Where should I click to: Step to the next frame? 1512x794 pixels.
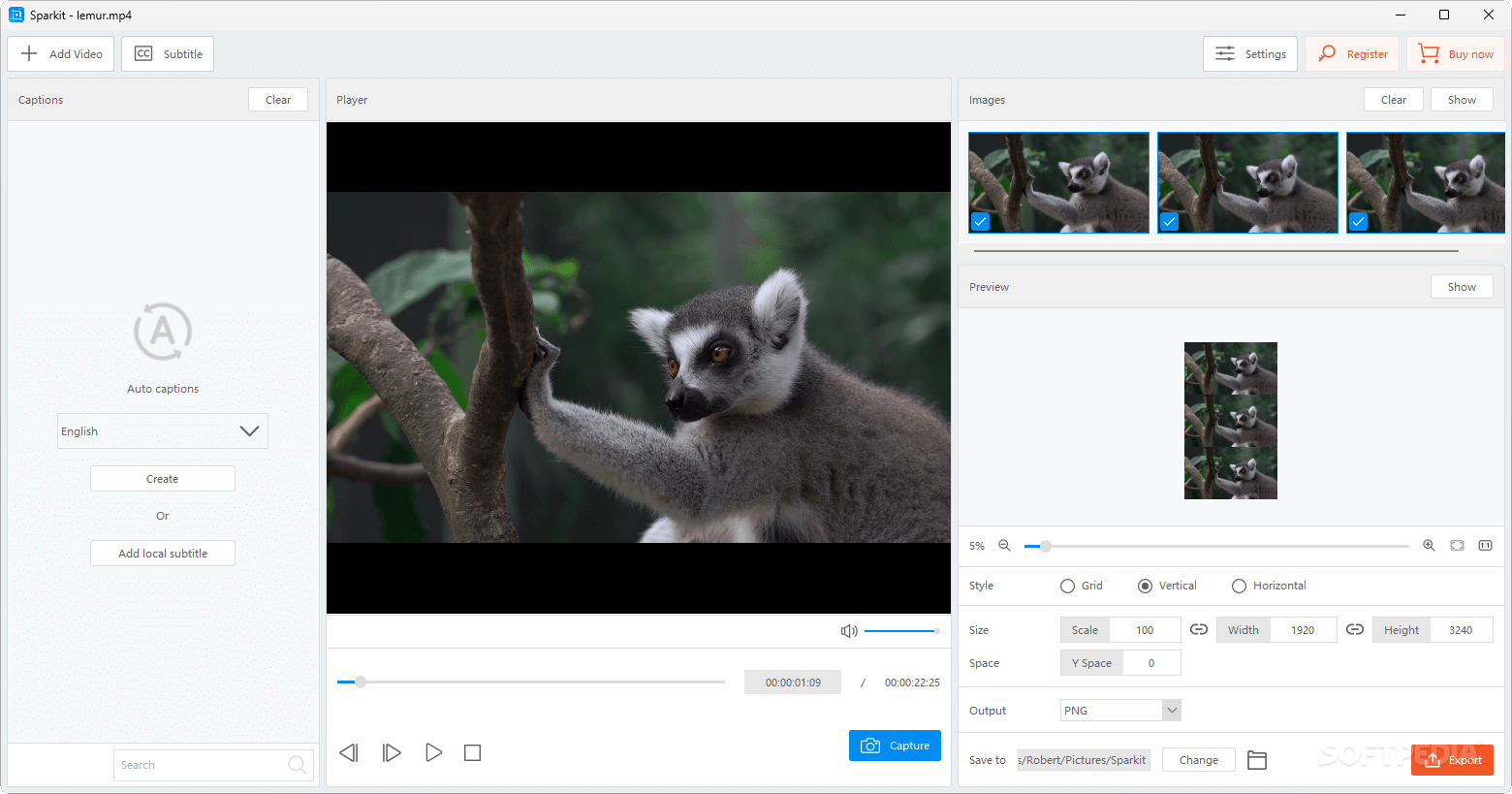[x=392, y=752]
